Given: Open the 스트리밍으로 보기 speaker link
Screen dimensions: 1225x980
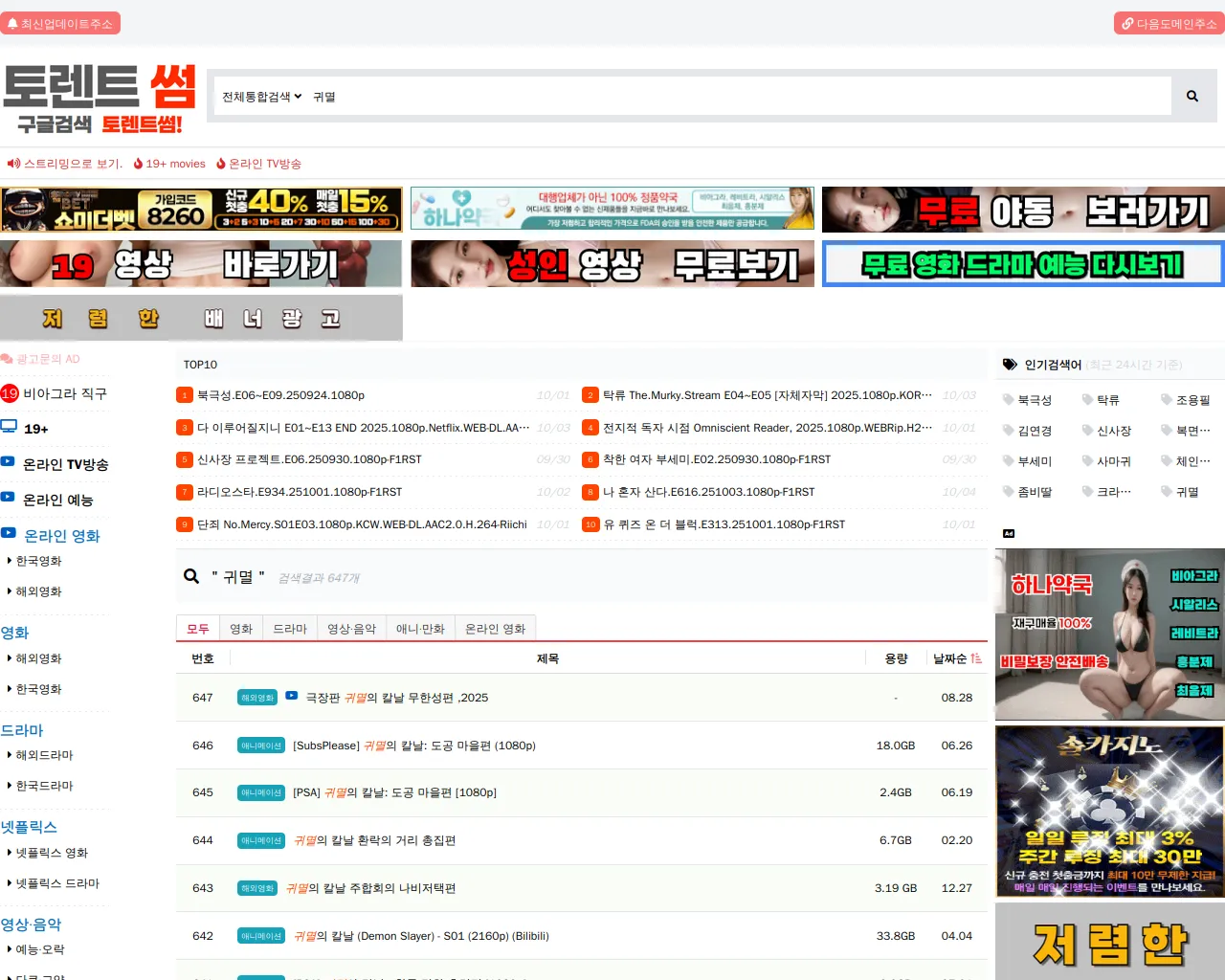Looking at the screenshot, I should (66, 164).
